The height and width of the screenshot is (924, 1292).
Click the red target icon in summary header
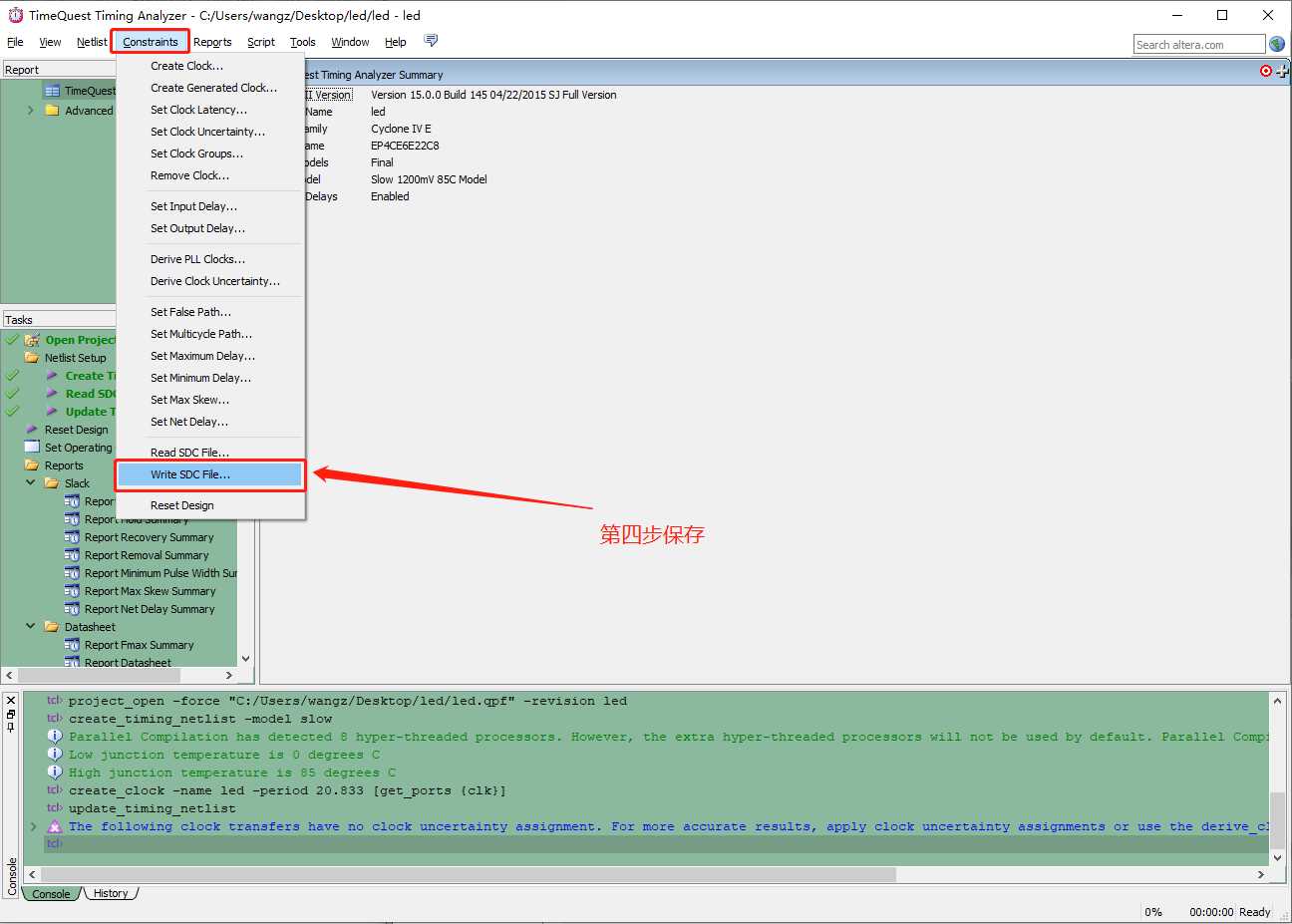1266,71
